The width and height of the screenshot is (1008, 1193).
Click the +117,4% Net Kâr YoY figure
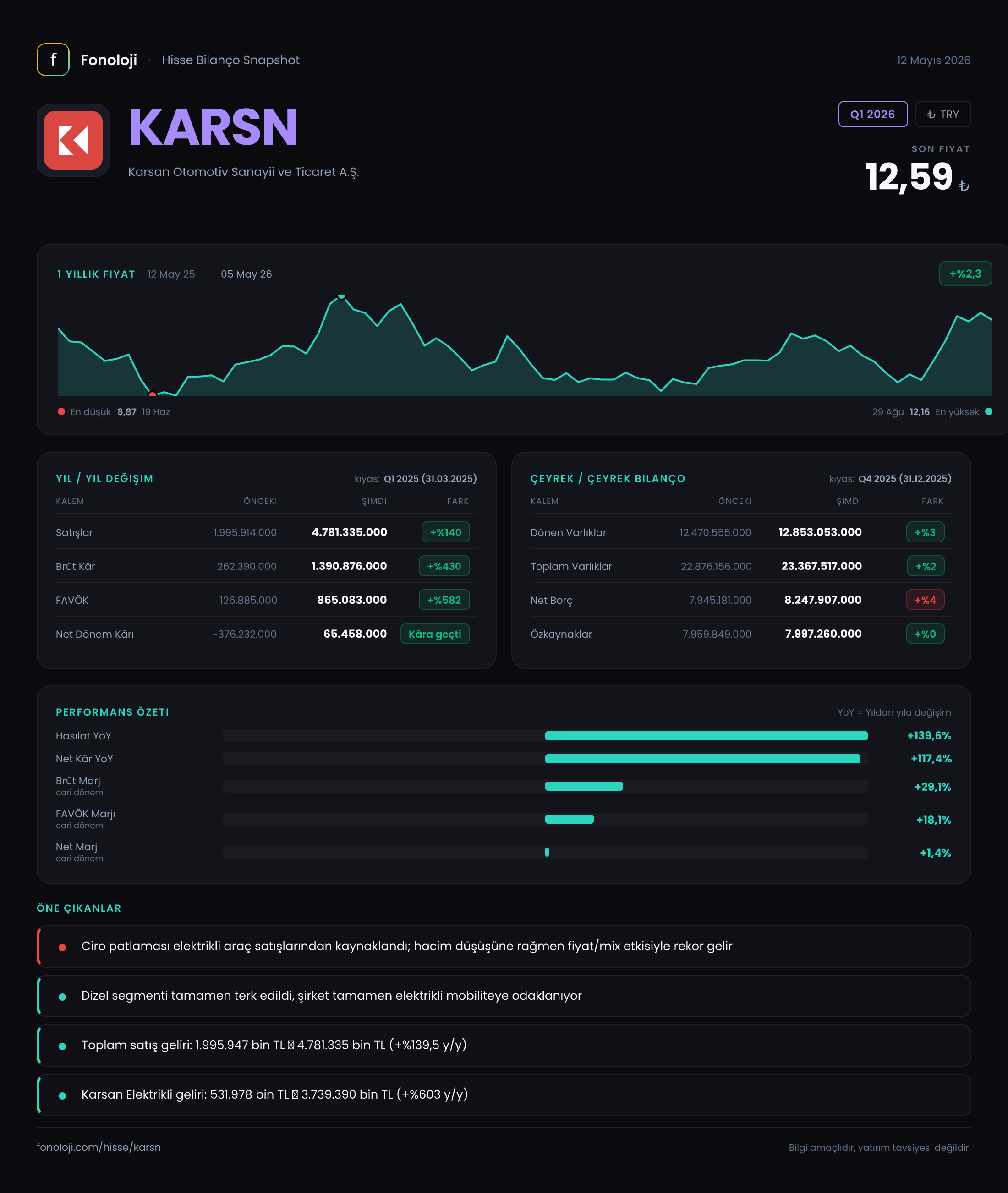click(931, 759)
